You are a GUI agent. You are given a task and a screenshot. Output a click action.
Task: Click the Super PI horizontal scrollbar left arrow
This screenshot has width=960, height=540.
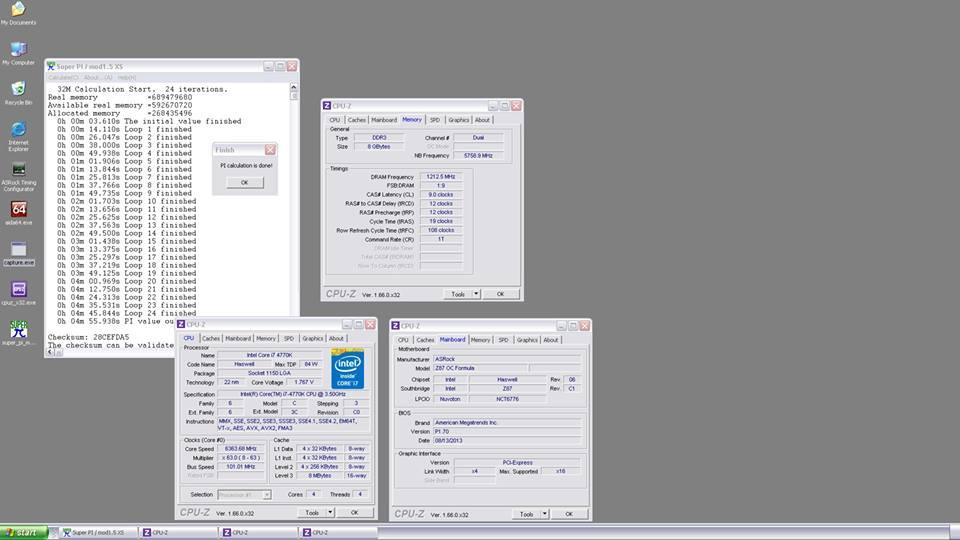pyautogui.click(x=51, y=352)
